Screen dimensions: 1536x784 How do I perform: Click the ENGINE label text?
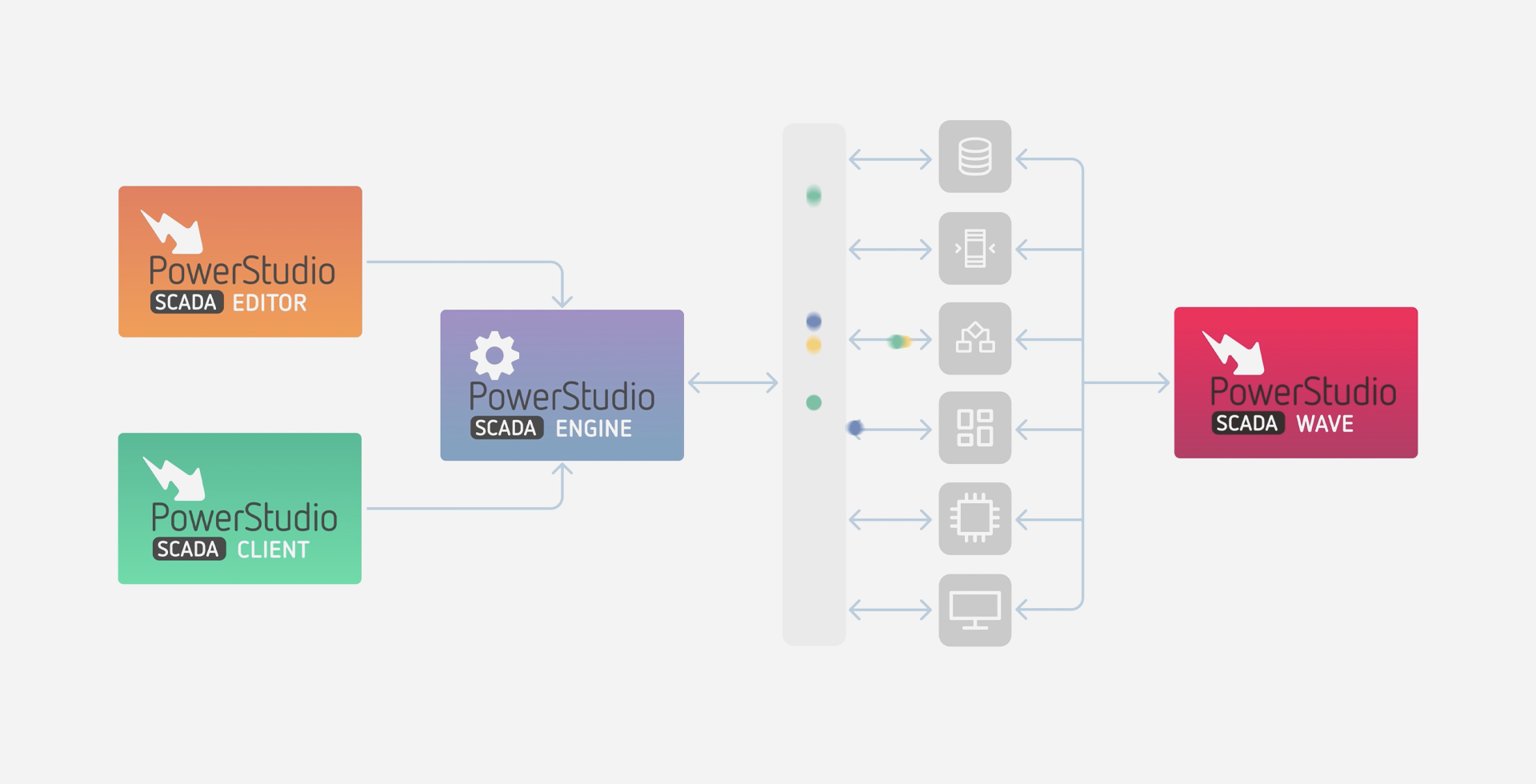point(594,429)
